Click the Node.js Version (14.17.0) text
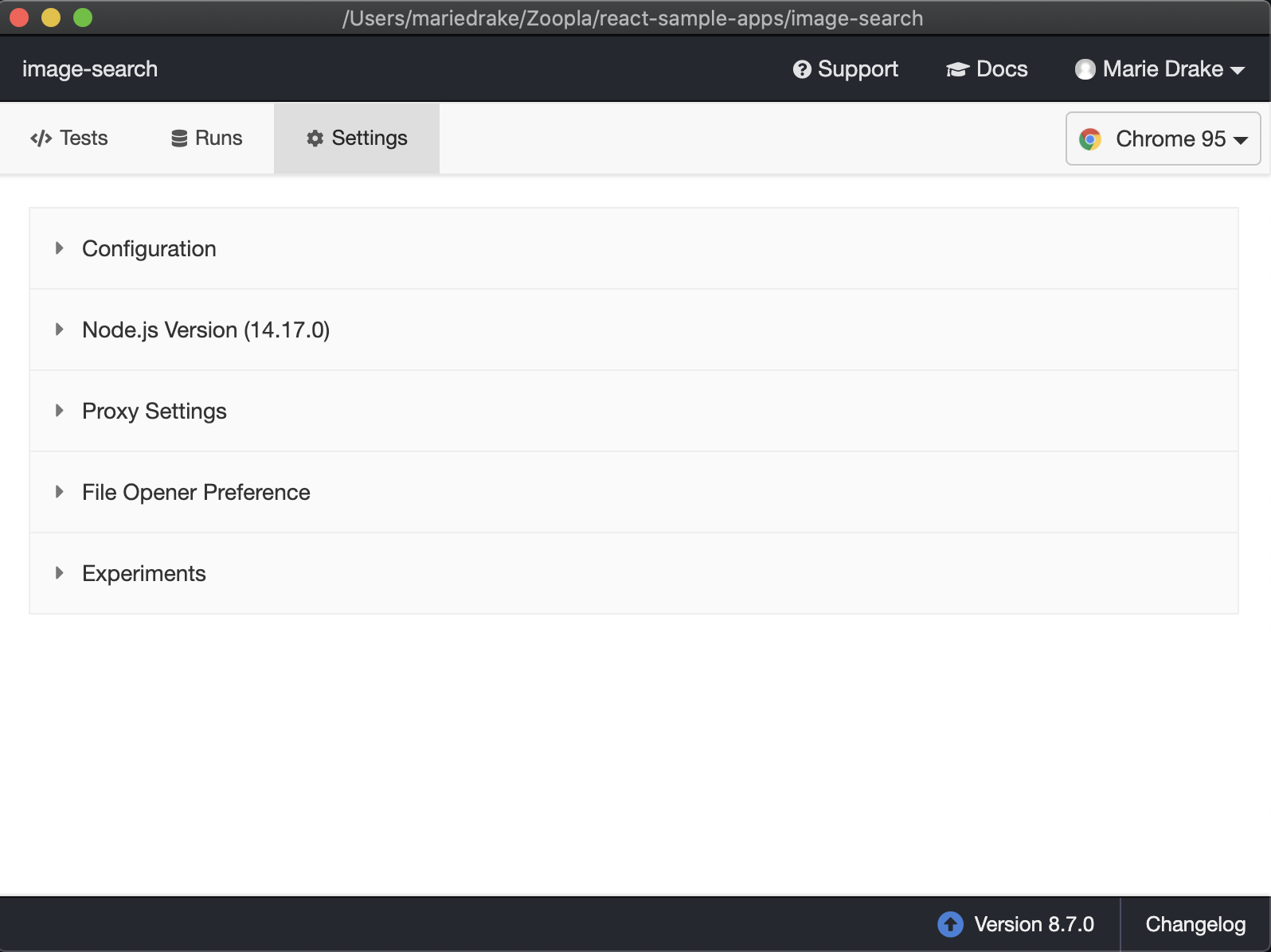1271x952 pixels. click(206, 330)
